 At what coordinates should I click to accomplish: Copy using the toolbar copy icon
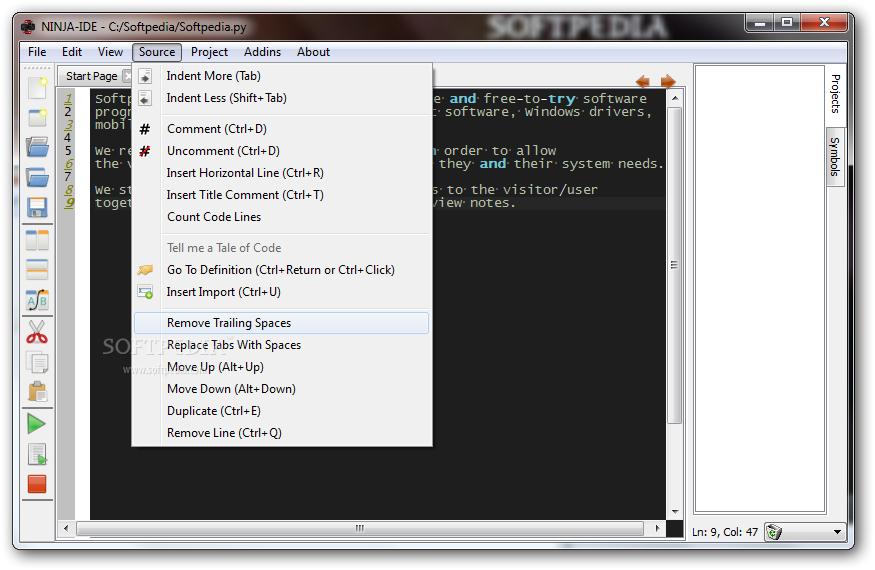[37, 362]
